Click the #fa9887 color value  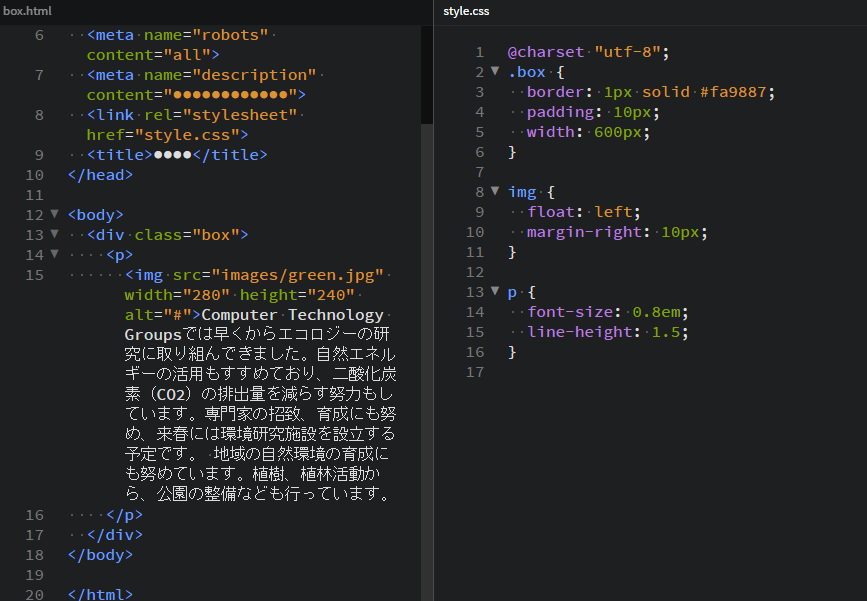click(733, 92)
